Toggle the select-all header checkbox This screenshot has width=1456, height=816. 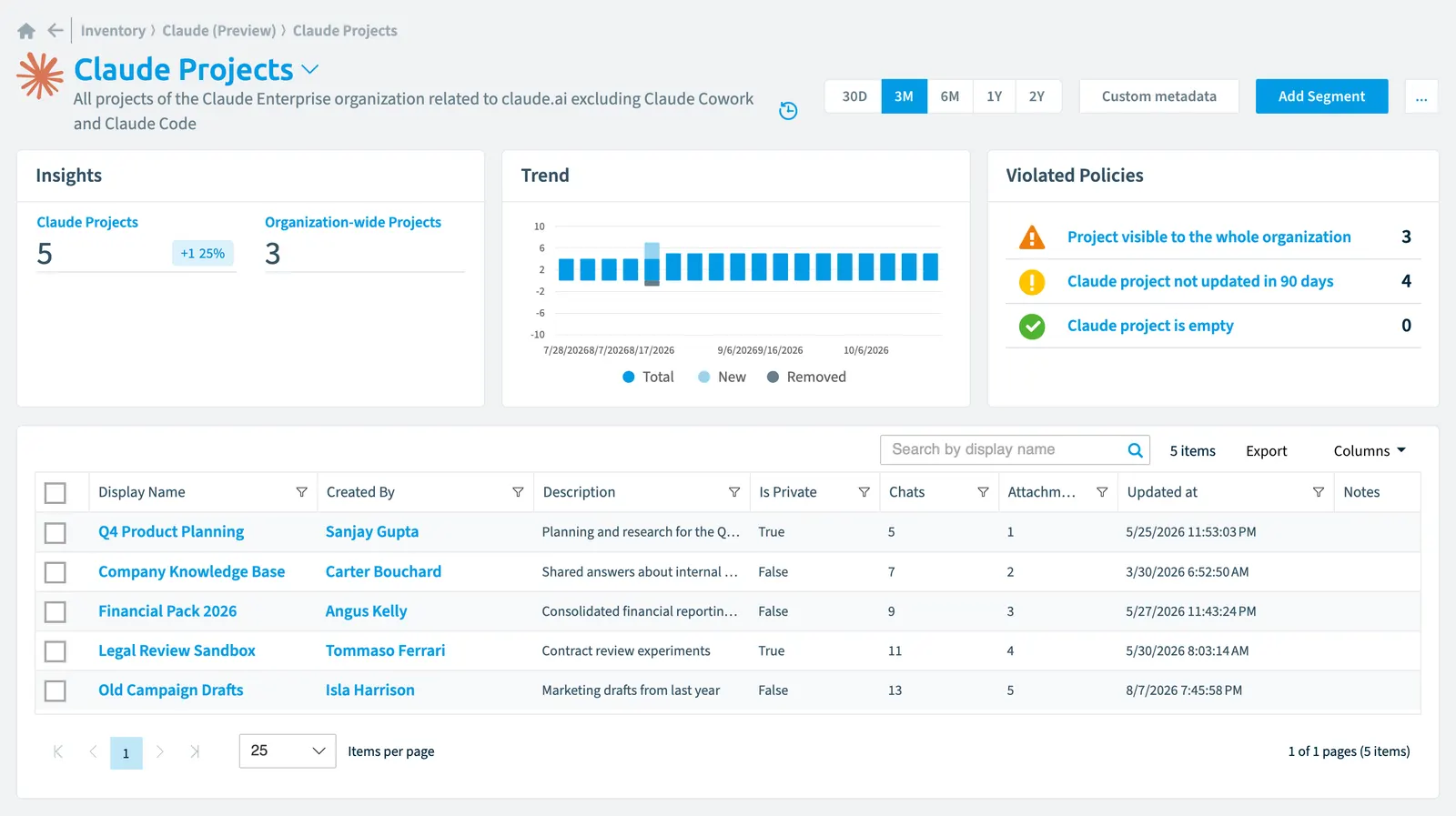(x=56, y=493)
